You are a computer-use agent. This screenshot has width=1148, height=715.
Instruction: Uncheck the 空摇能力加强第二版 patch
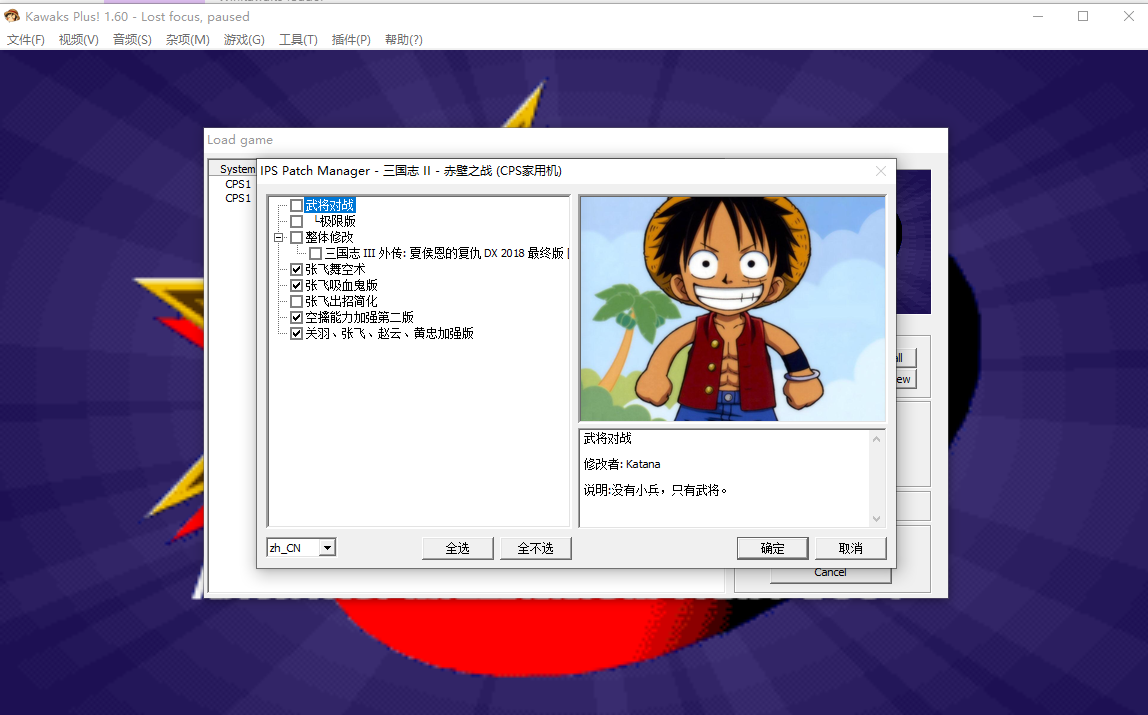pyautogui.click(x=297, y=318)
